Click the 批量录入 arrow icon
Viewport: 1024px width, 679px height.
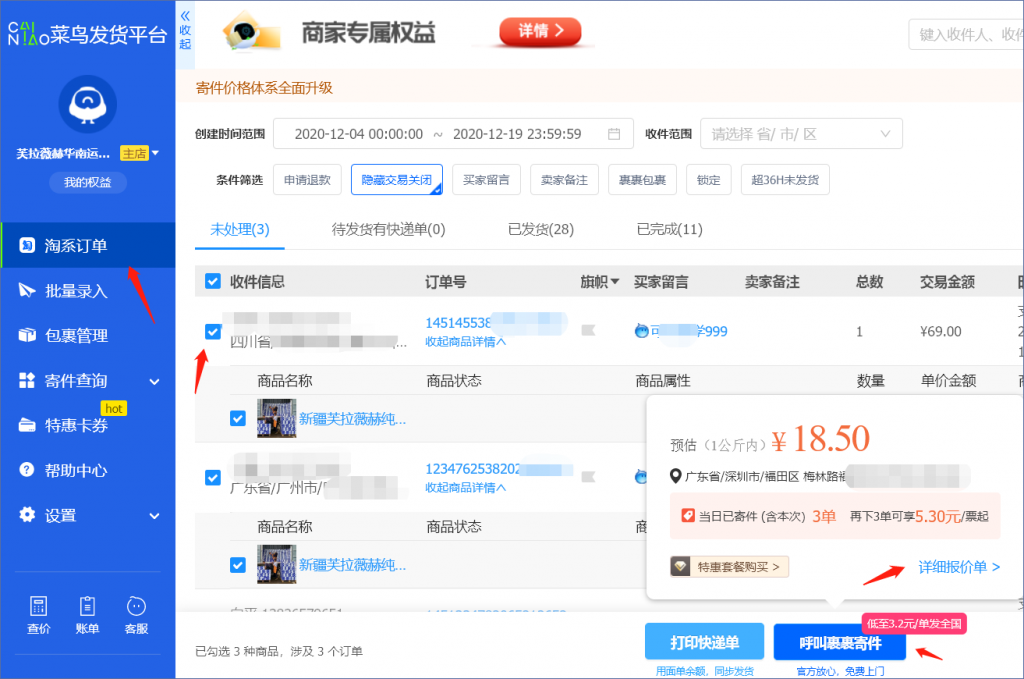click(27, 291)
